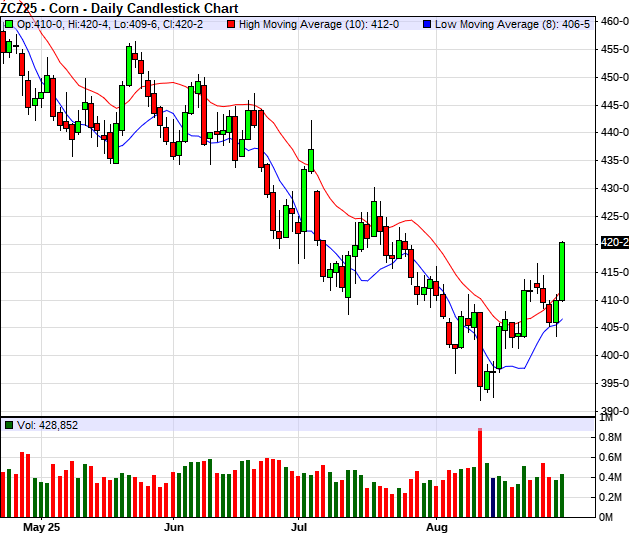Click the Aug date axis label
The image size is (640, 536).
436,525
